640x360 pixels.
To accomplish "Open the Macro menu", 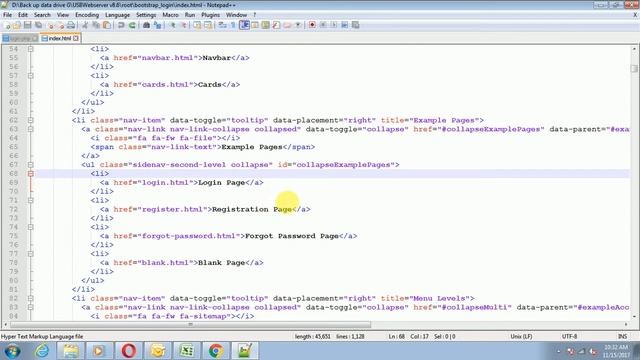I will [x=170, y=15].
